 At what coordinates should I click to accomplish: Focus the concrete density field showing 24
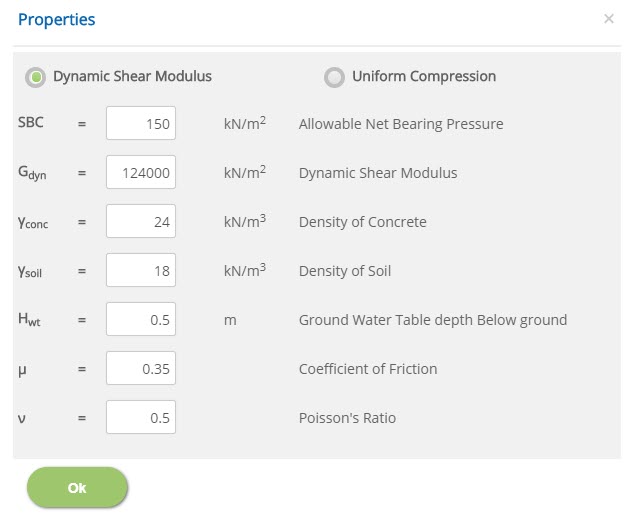coord(141,221)
